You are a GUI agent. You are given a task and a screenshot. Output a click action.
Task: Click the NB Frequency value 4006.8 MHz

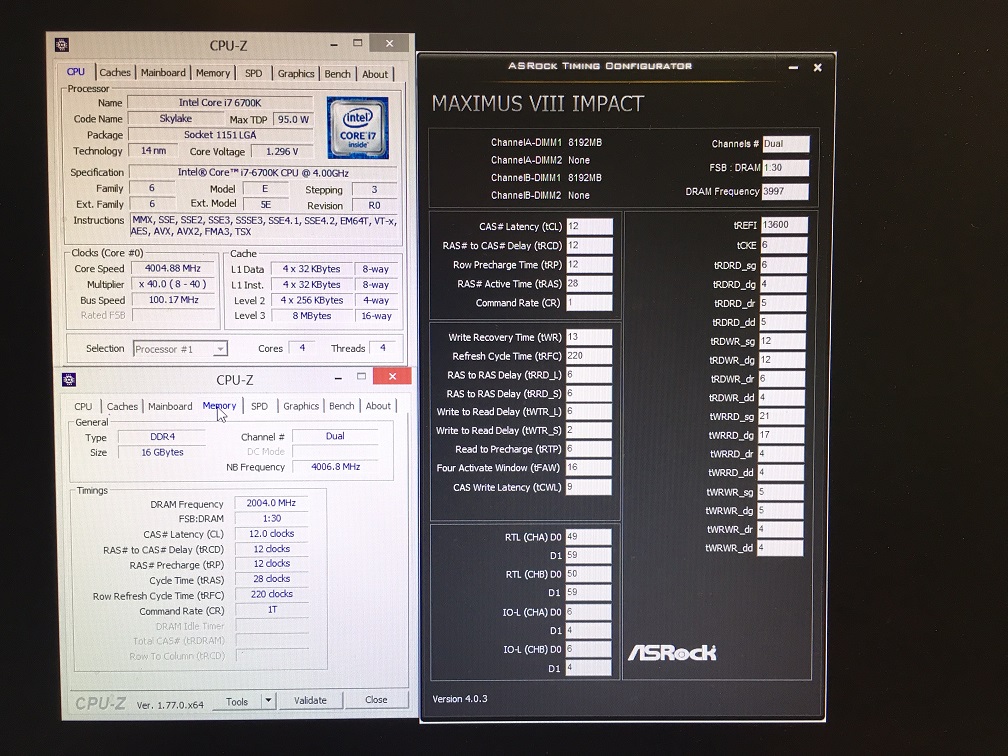[336, 467]
